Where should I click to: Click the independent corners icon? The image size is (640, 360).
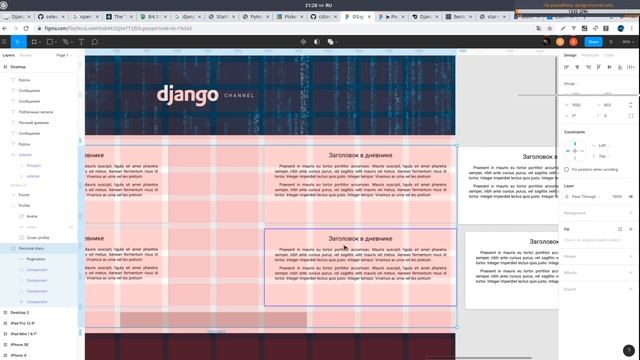631,116
